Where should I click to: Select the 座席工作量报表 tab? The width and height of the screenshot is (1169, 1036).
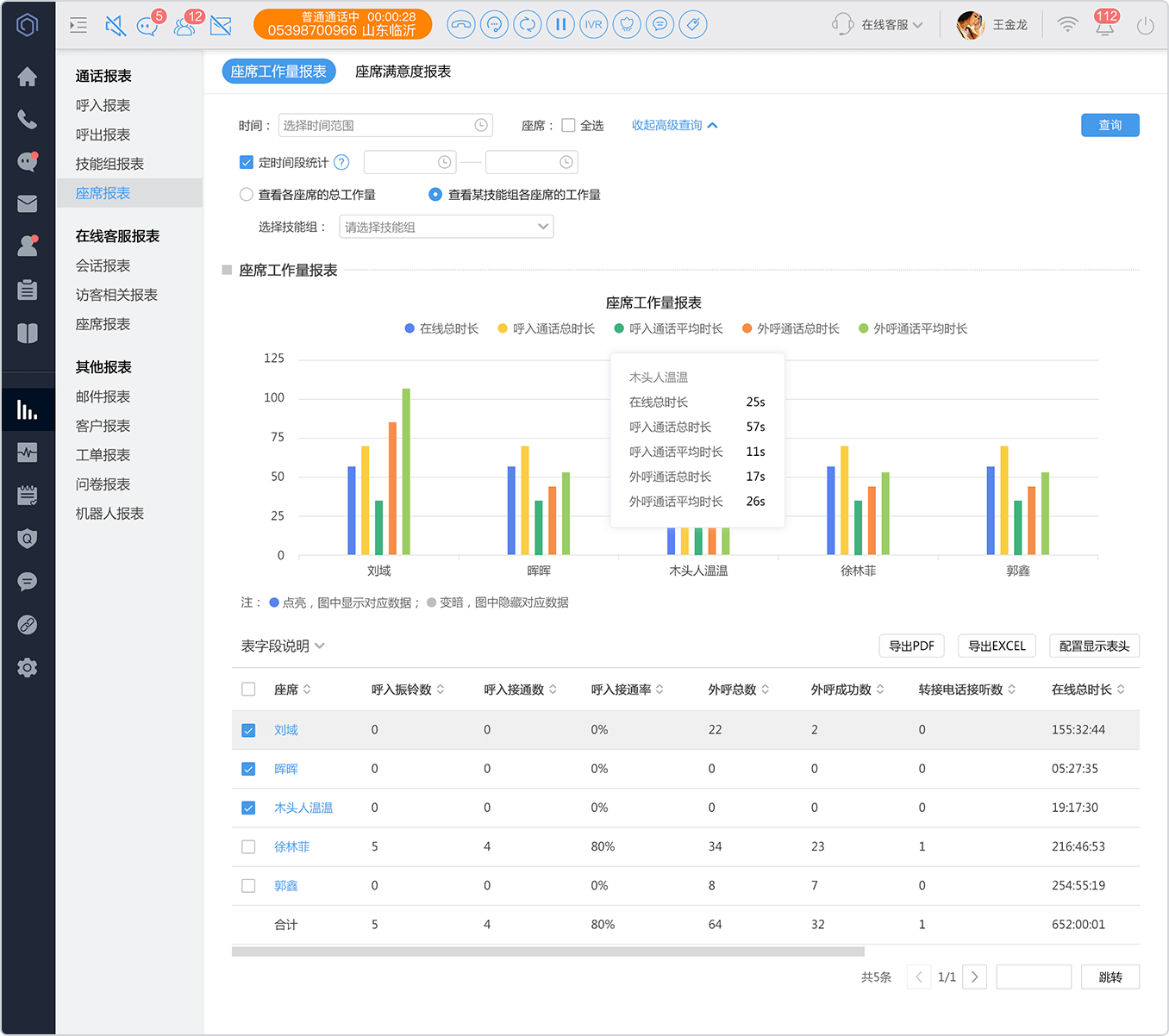[278, 72]
